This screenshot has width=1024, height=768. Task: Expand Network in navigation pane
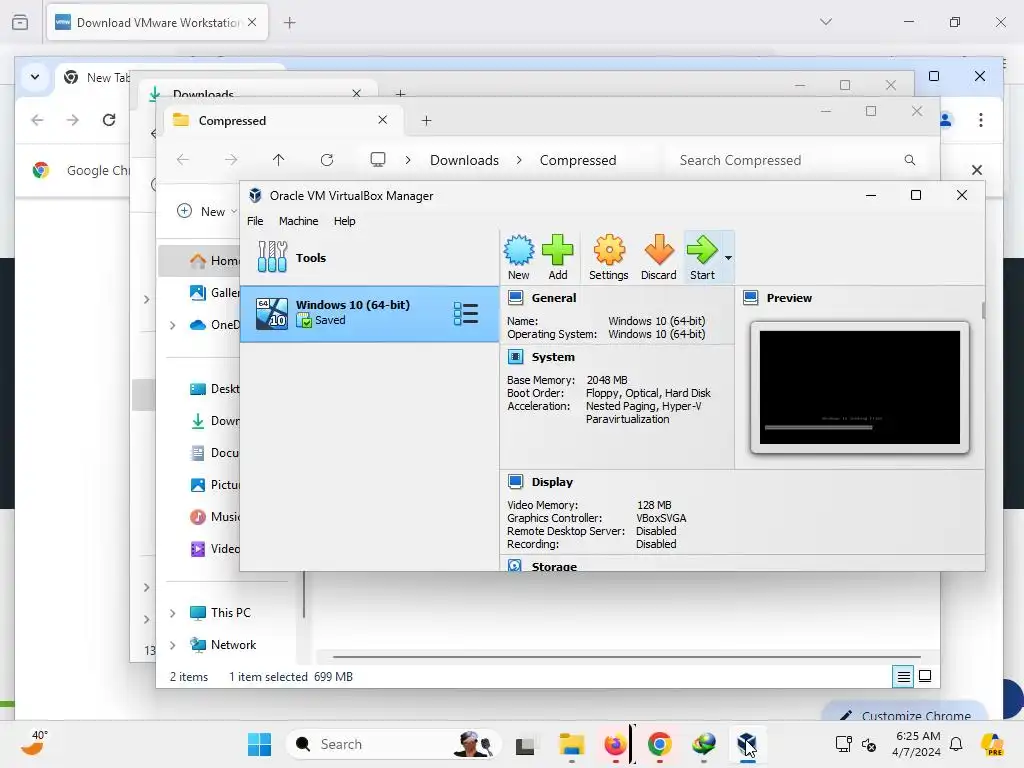coord(172,645)
